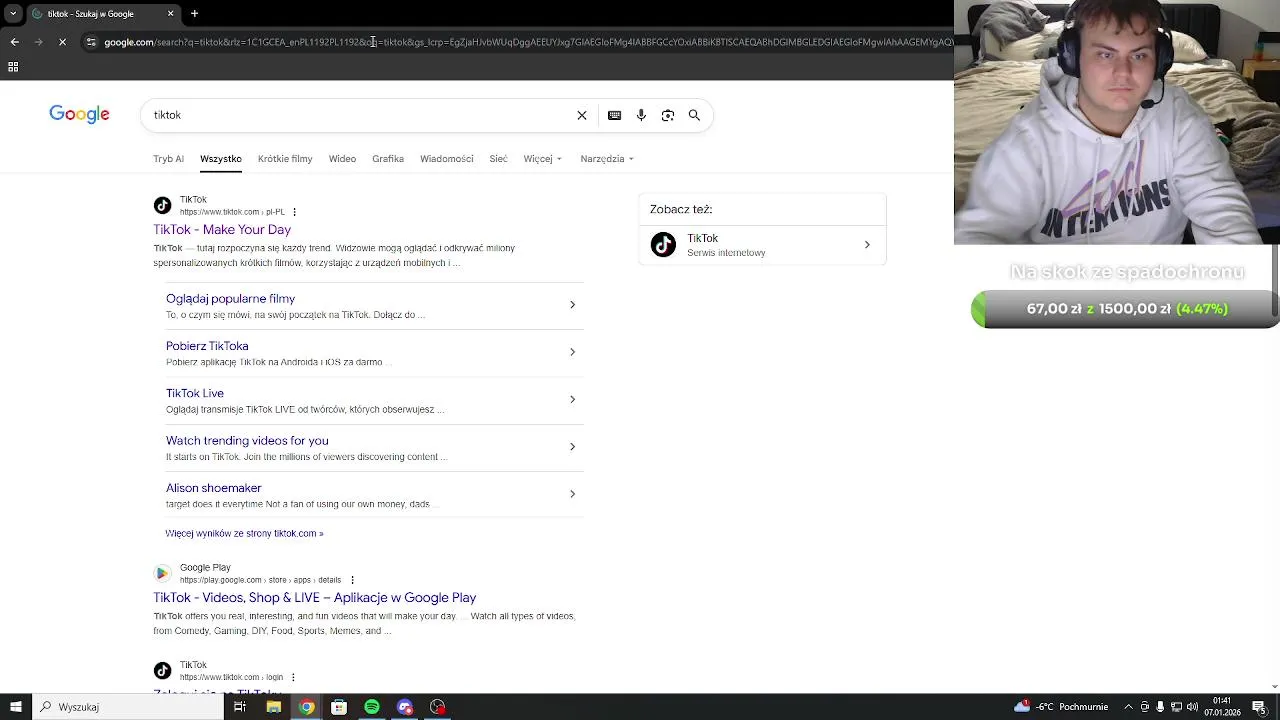1280x720 pixels.
Task: Click the magnifier search button
Action: pyautogui.click(x=694, y=115)
